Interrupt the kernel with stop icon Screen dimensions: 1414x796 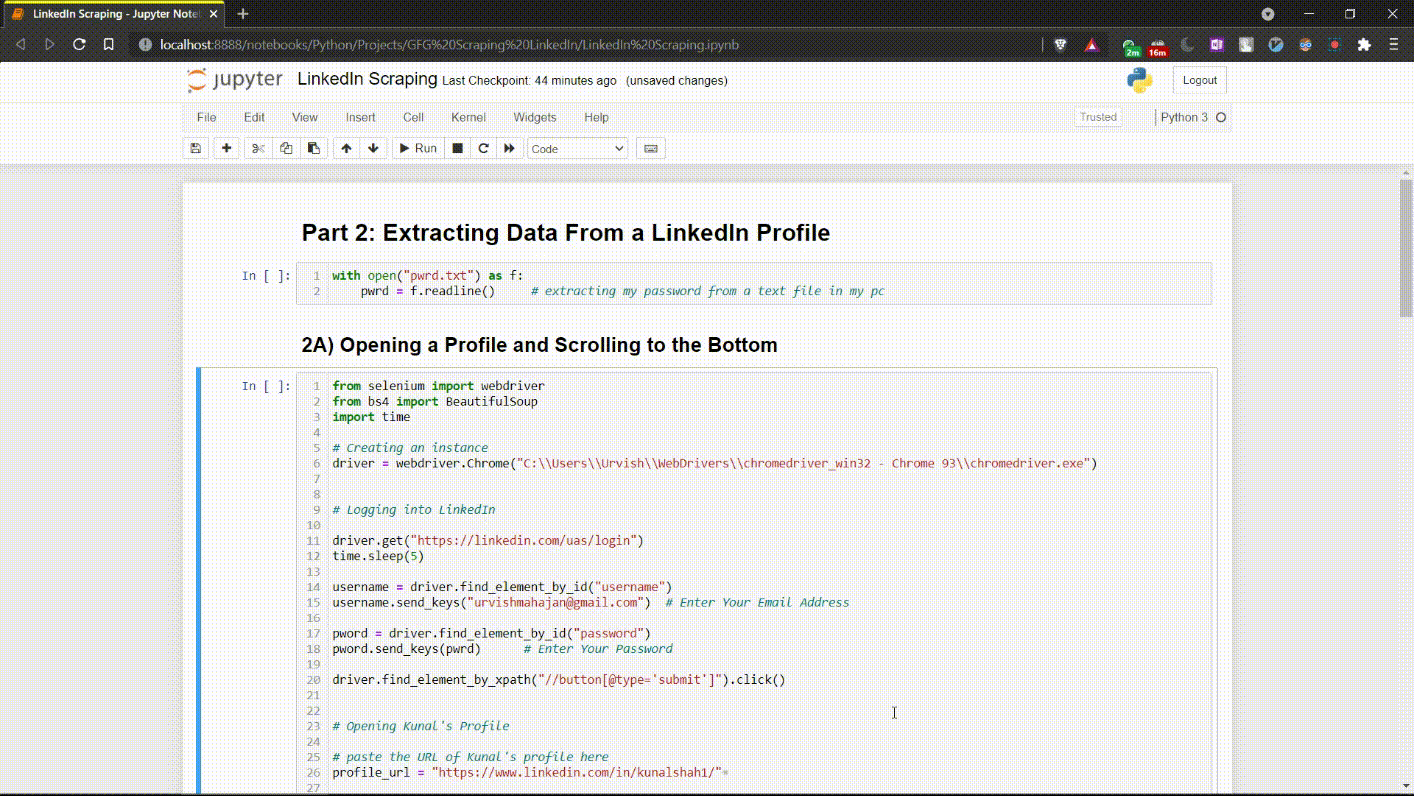coord(457,148)
